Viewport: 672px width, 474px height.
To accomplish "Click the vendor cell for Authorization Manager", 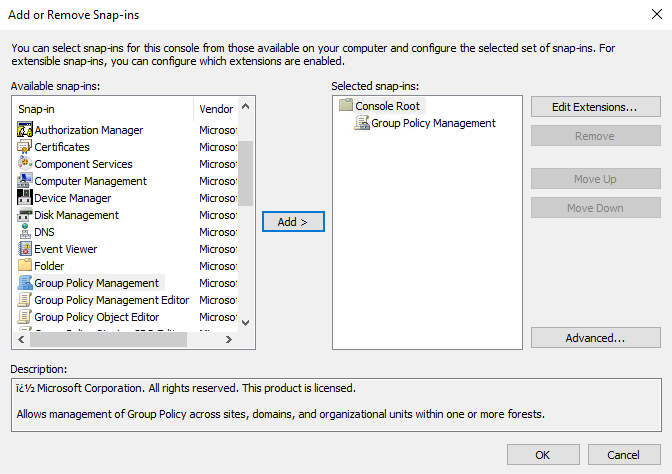I will coord(218,130).
